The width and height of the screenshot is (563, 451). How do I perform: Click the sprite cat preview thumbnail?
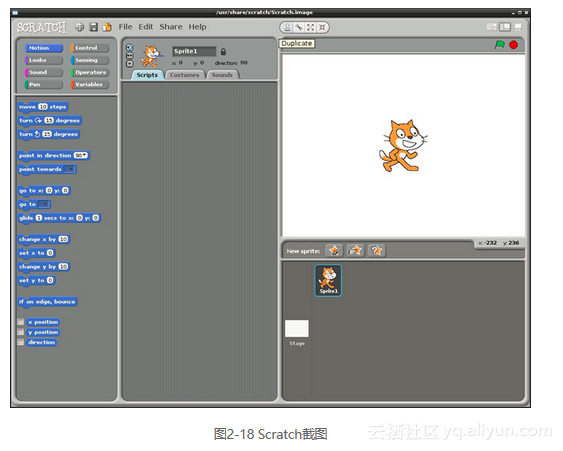pos(151,56)
